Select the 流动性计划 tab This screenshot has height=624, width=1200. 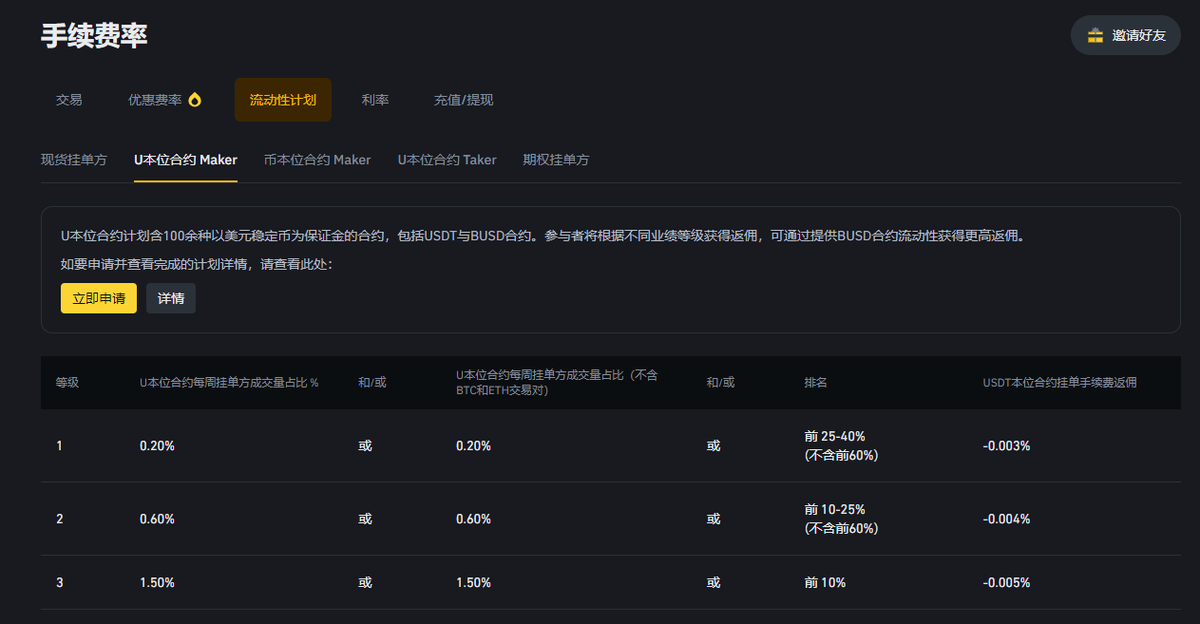283,100
